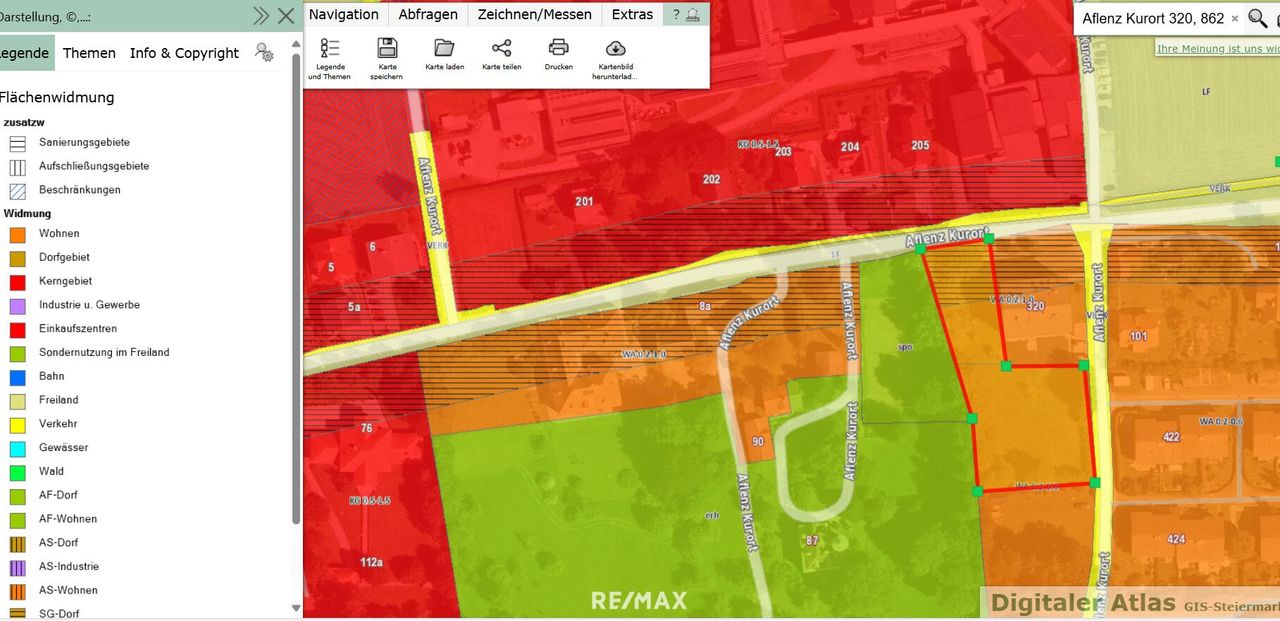Viewport: 1280px width, 621px height.
Task: Open the Zeichnen/Messen menu tab
Action: click(x=535, y=15)
